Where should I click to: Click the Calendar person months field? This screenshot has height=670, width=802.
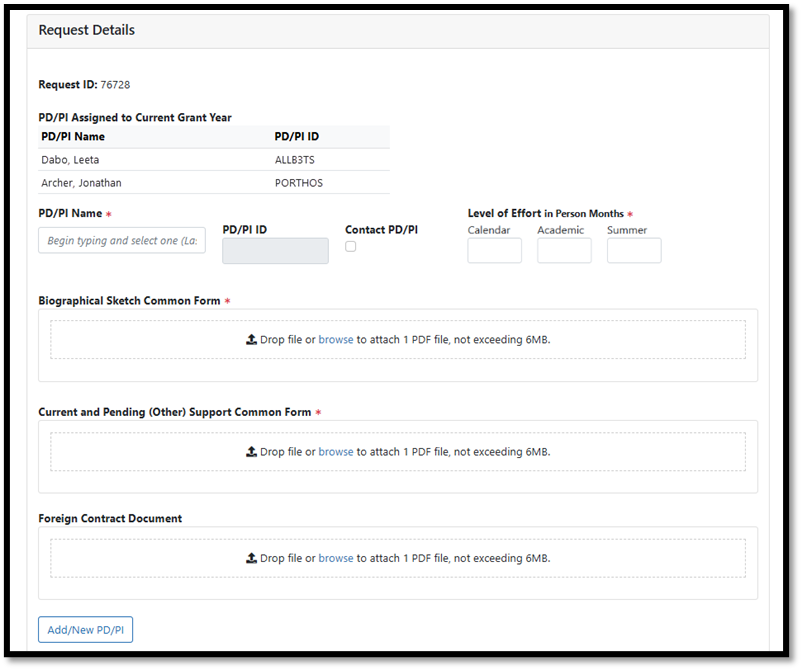pos(494,251)
